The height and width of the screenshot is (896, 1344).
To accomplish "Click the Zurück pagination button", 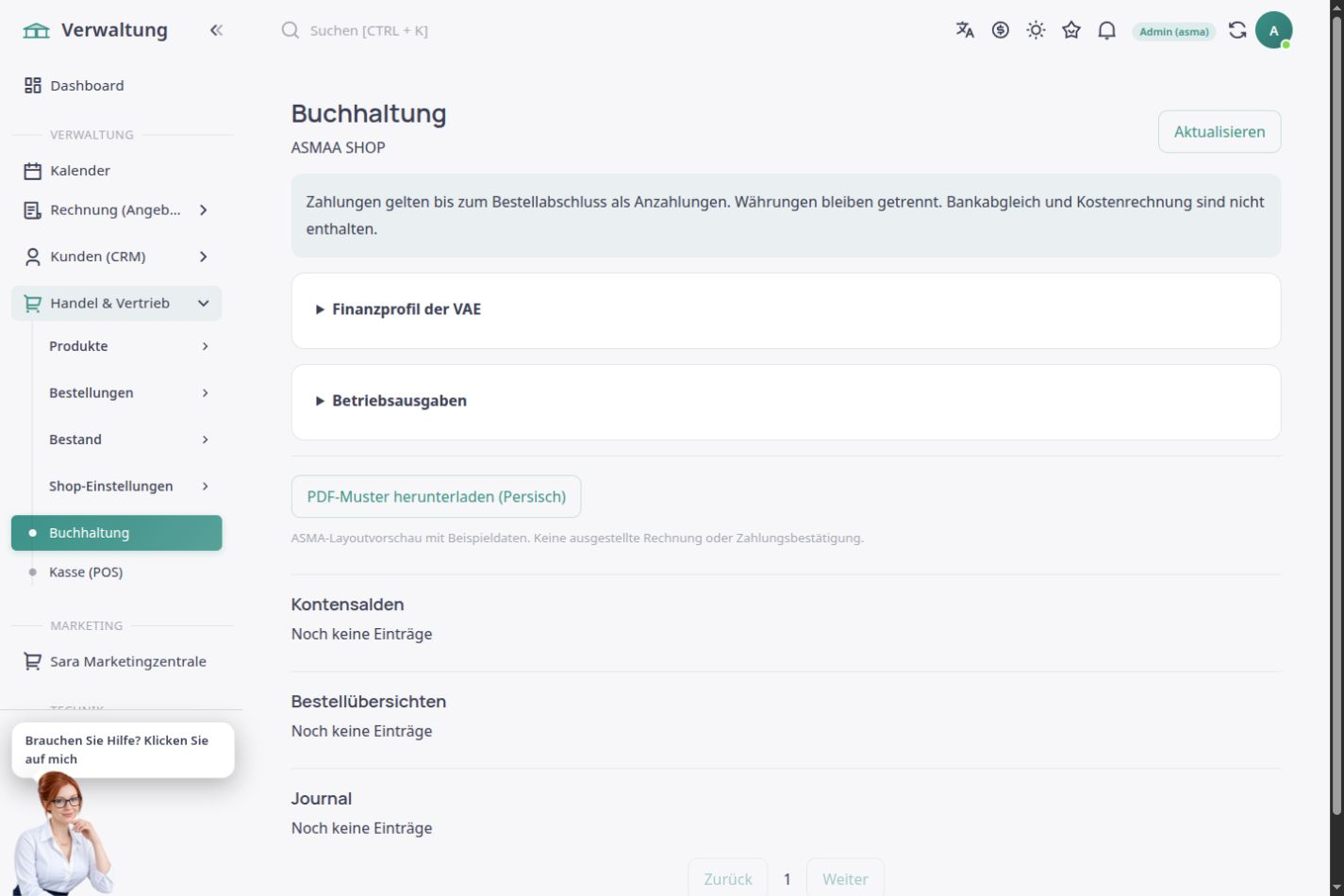I will tap(728, 879).
